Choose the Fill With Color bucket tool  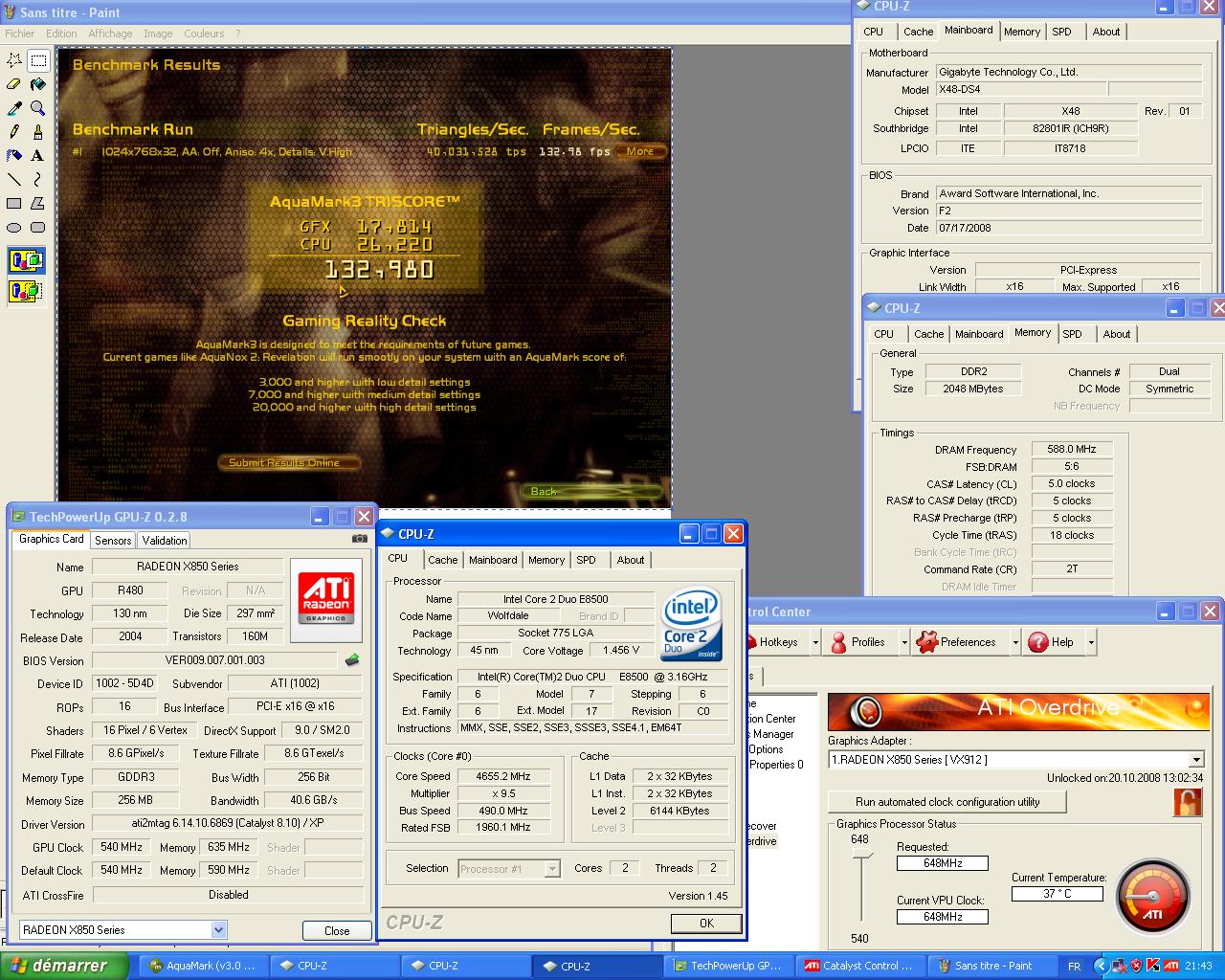(38, 84)
